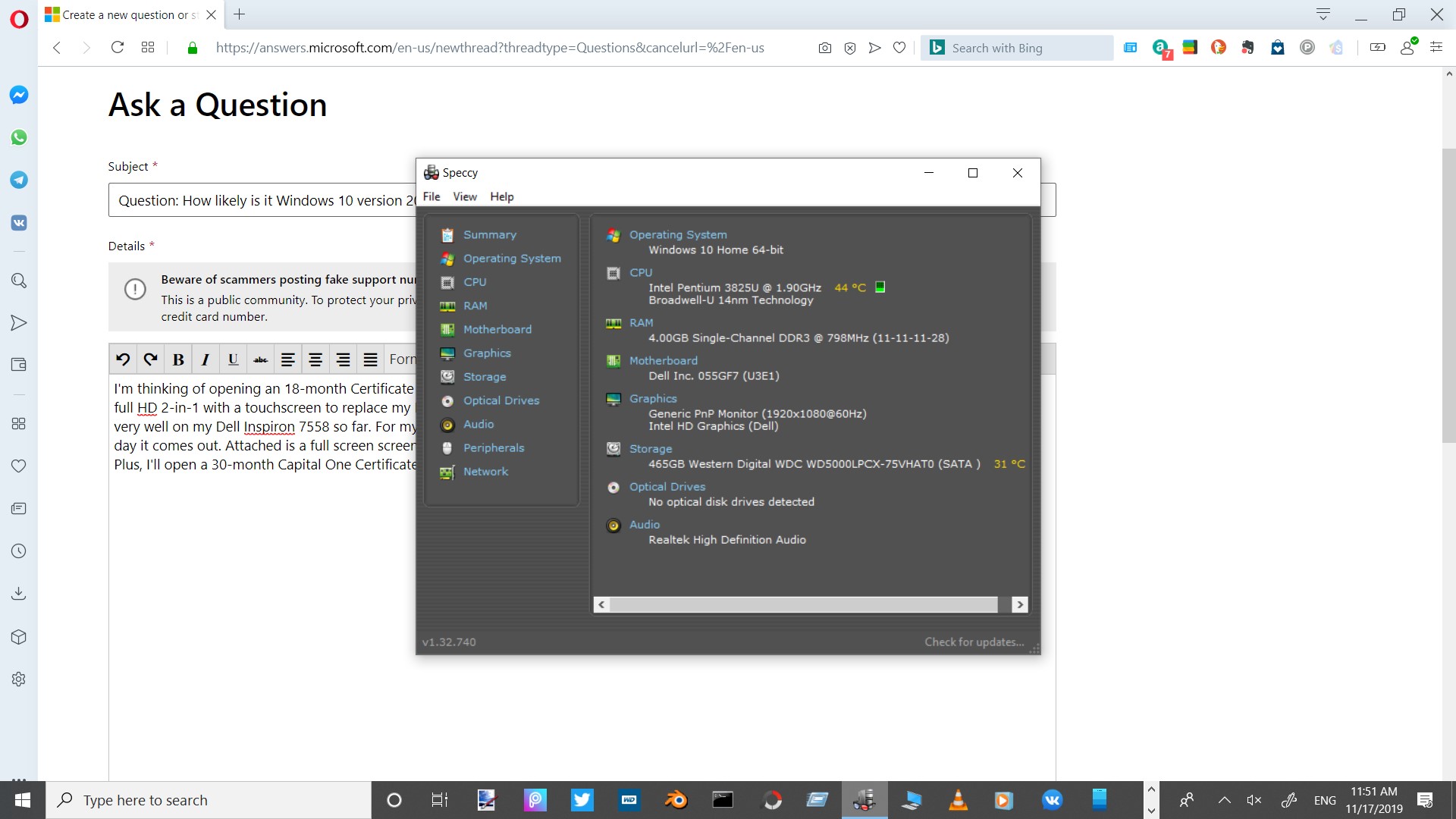Select Network in Speccy sidebar
Image resolution: width=1456 pixels, height=819 pixels.
[485, 472]
